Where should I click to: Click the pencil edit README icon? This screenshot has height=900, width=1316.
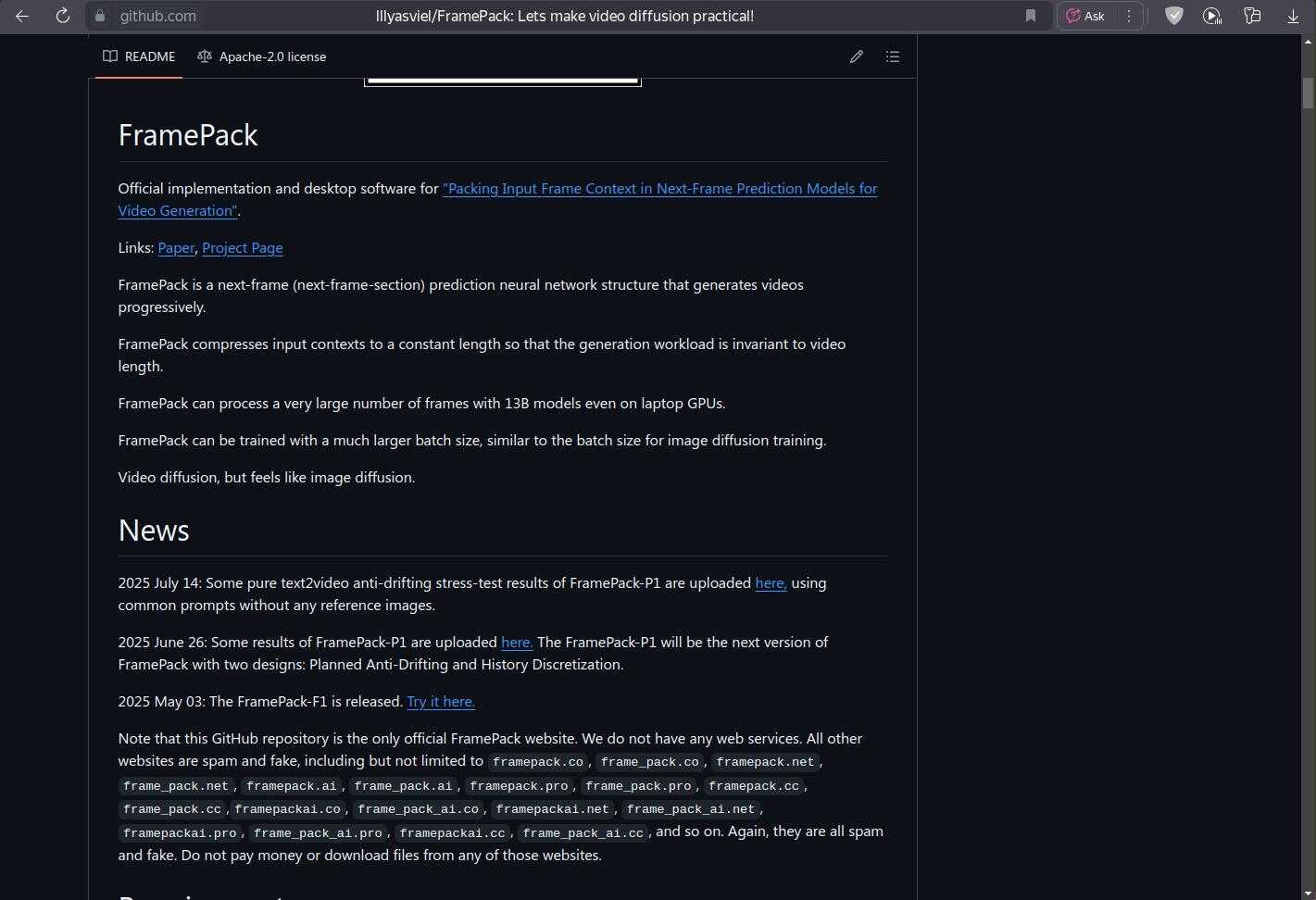(857, 56)
